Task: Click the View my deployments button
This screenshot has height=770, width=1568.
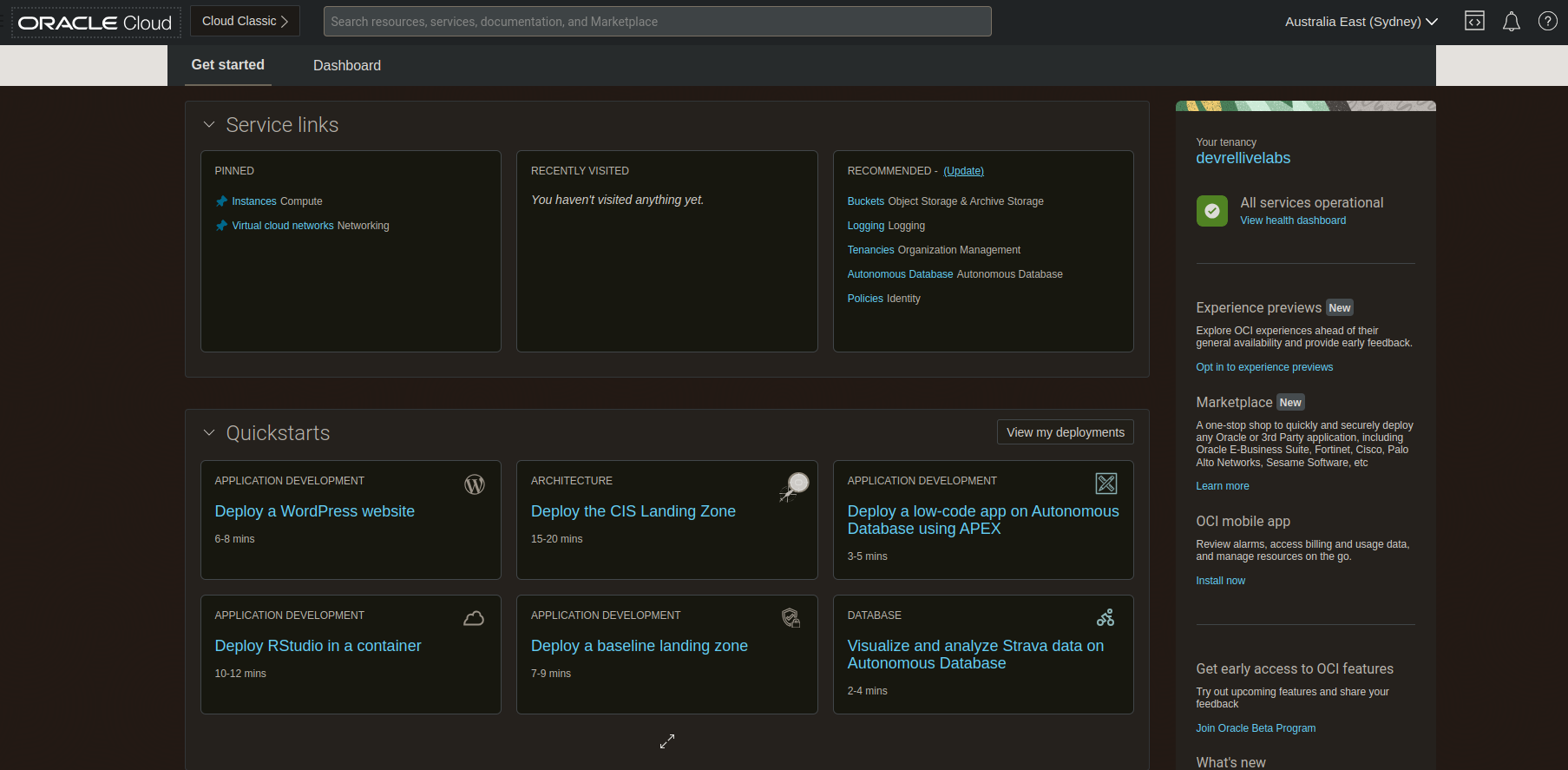Action: tap(1066, 432)
